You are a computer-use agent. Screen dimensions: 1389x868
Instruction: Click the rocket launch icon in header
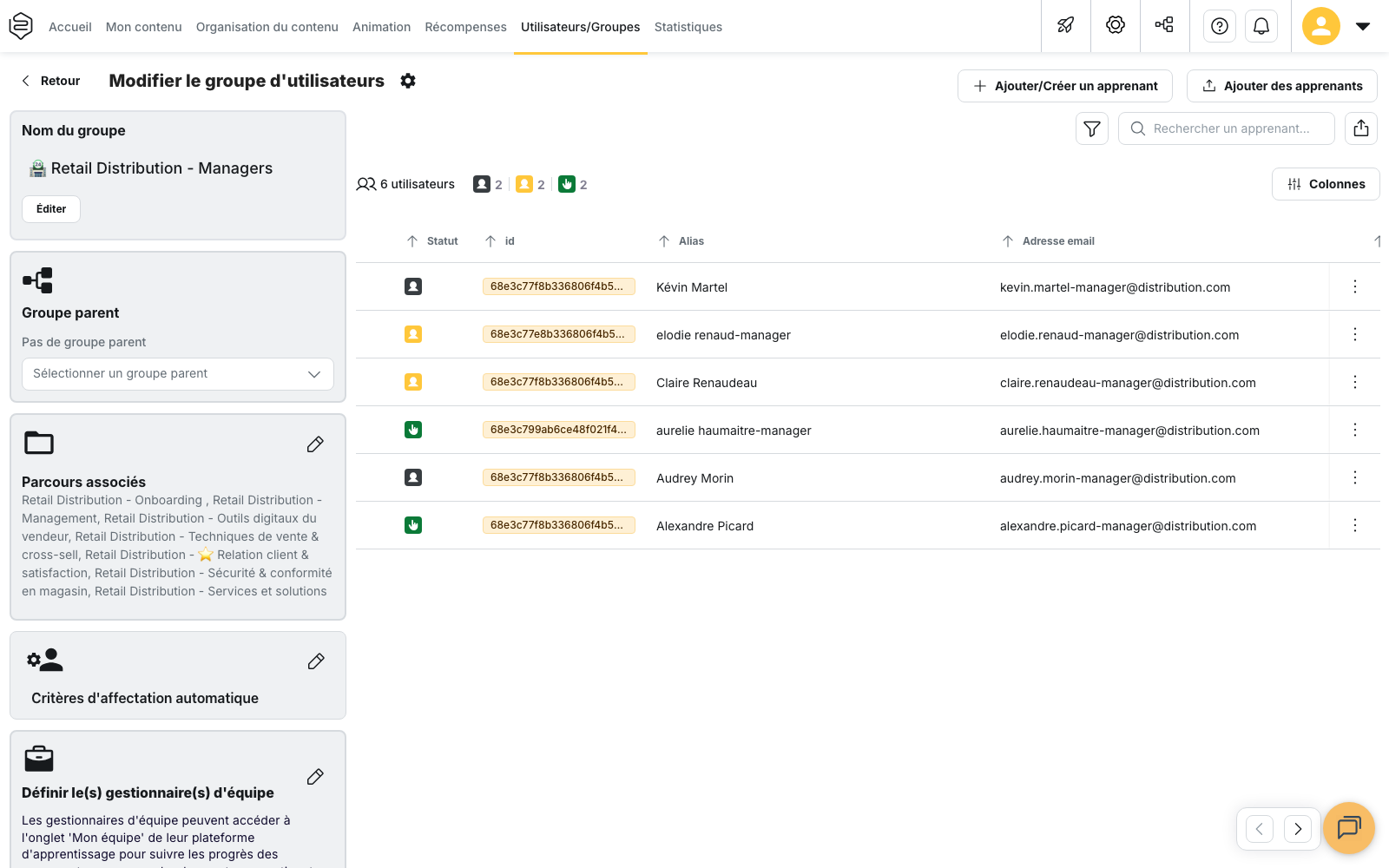[x=1066, y=25]
